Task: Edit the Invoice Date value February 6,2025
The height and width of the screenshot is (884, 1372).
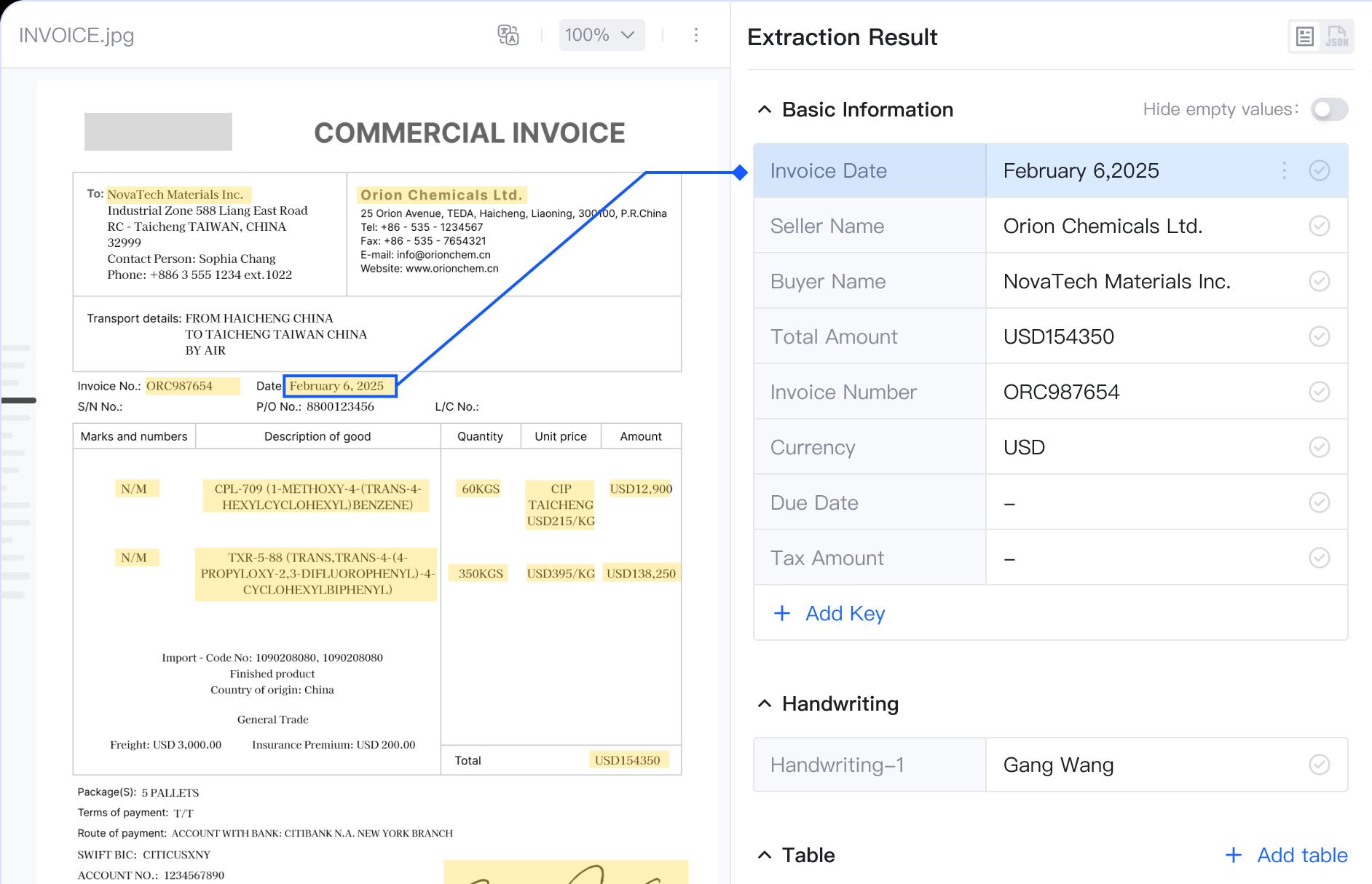Action: pyautogui.click(x=1081, y=170)
